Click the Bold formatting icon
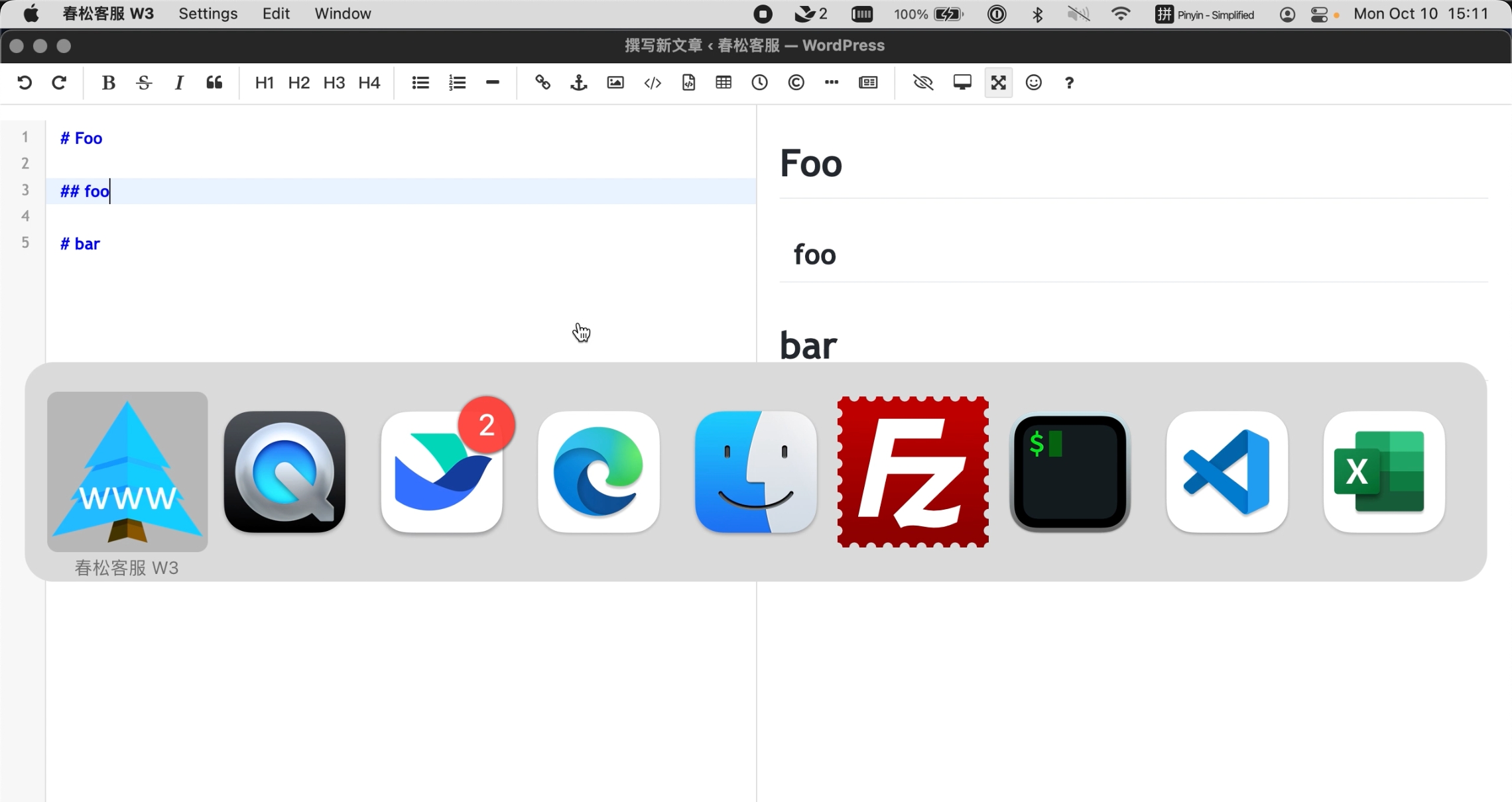The image size is (1512, 802). 109,83
